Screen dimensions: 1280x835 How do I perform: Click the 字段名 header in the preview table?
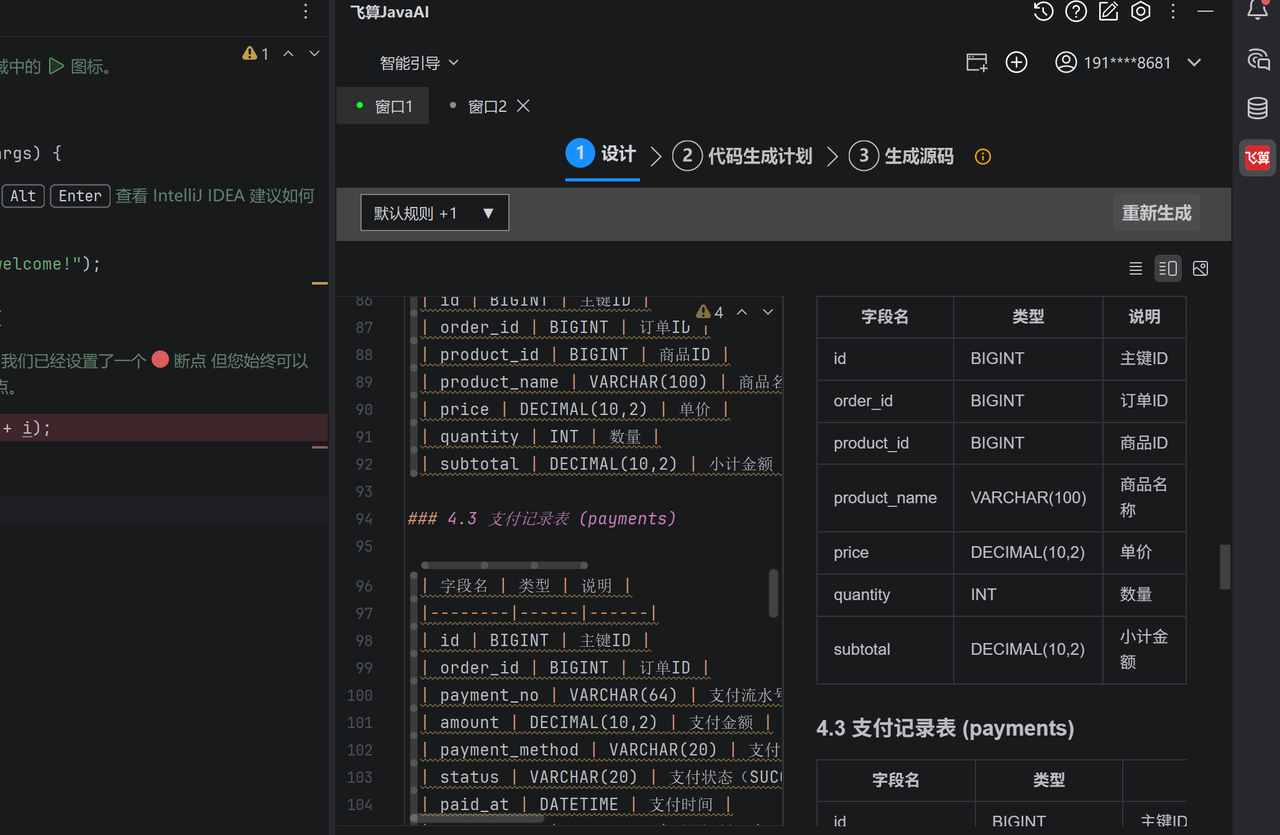[885, 316]
